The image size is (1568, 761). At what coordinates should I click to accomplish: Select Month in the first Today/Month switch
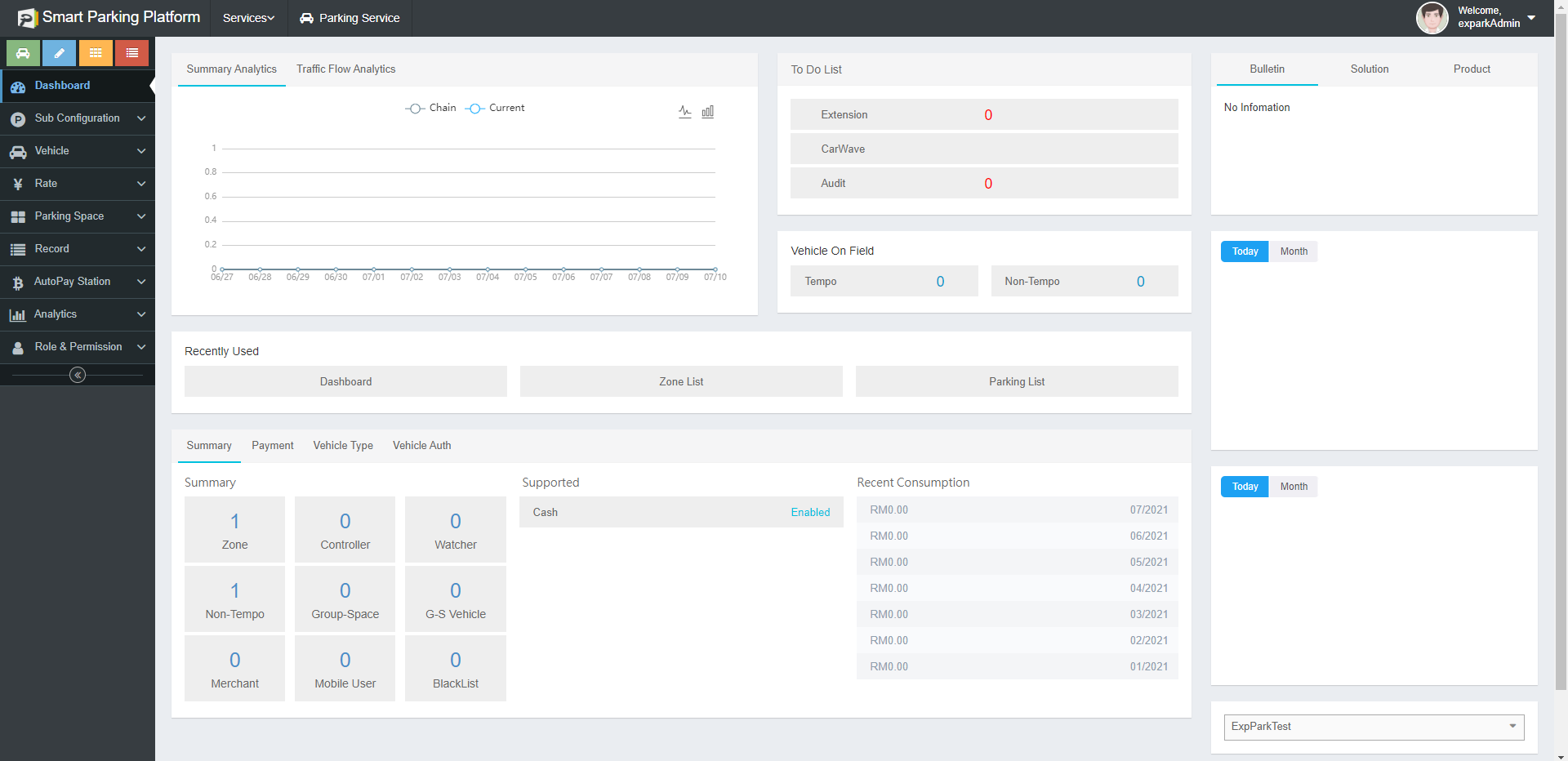click(1294, 251)
